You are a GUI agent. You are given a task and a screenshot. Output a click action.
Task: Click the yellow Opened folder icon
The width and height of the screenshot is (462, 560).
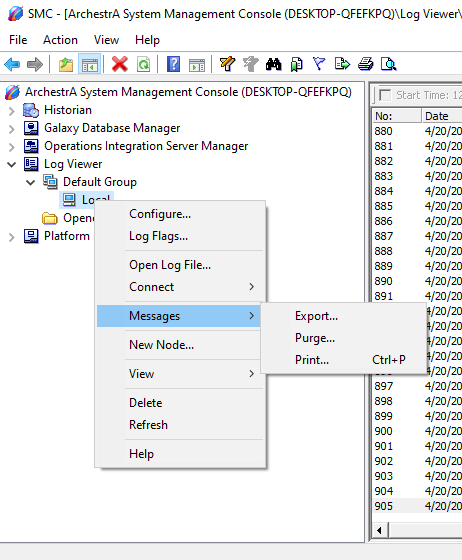click(50, 218)
